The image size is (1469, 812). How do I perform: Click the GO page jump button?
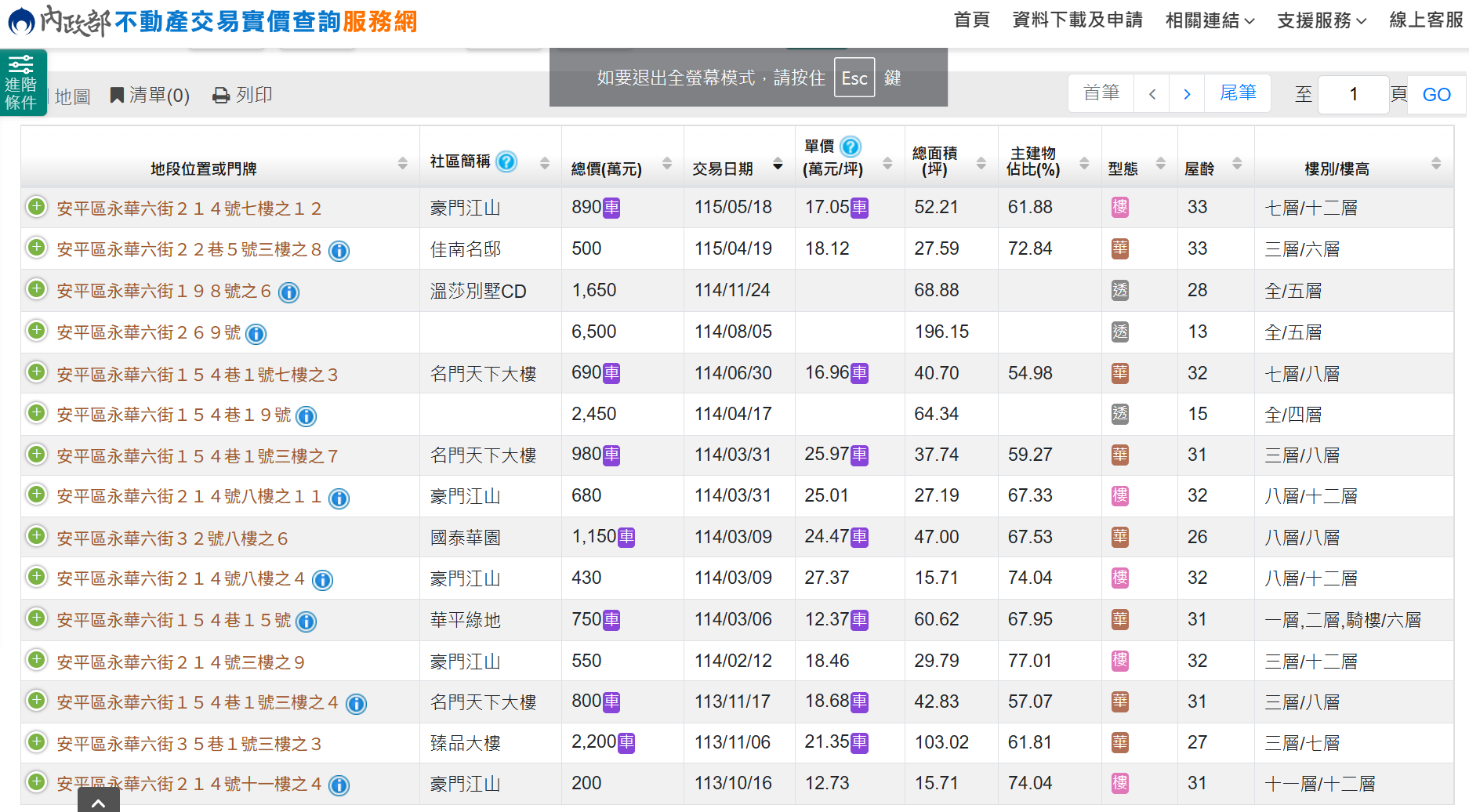tap(1436, 95)
